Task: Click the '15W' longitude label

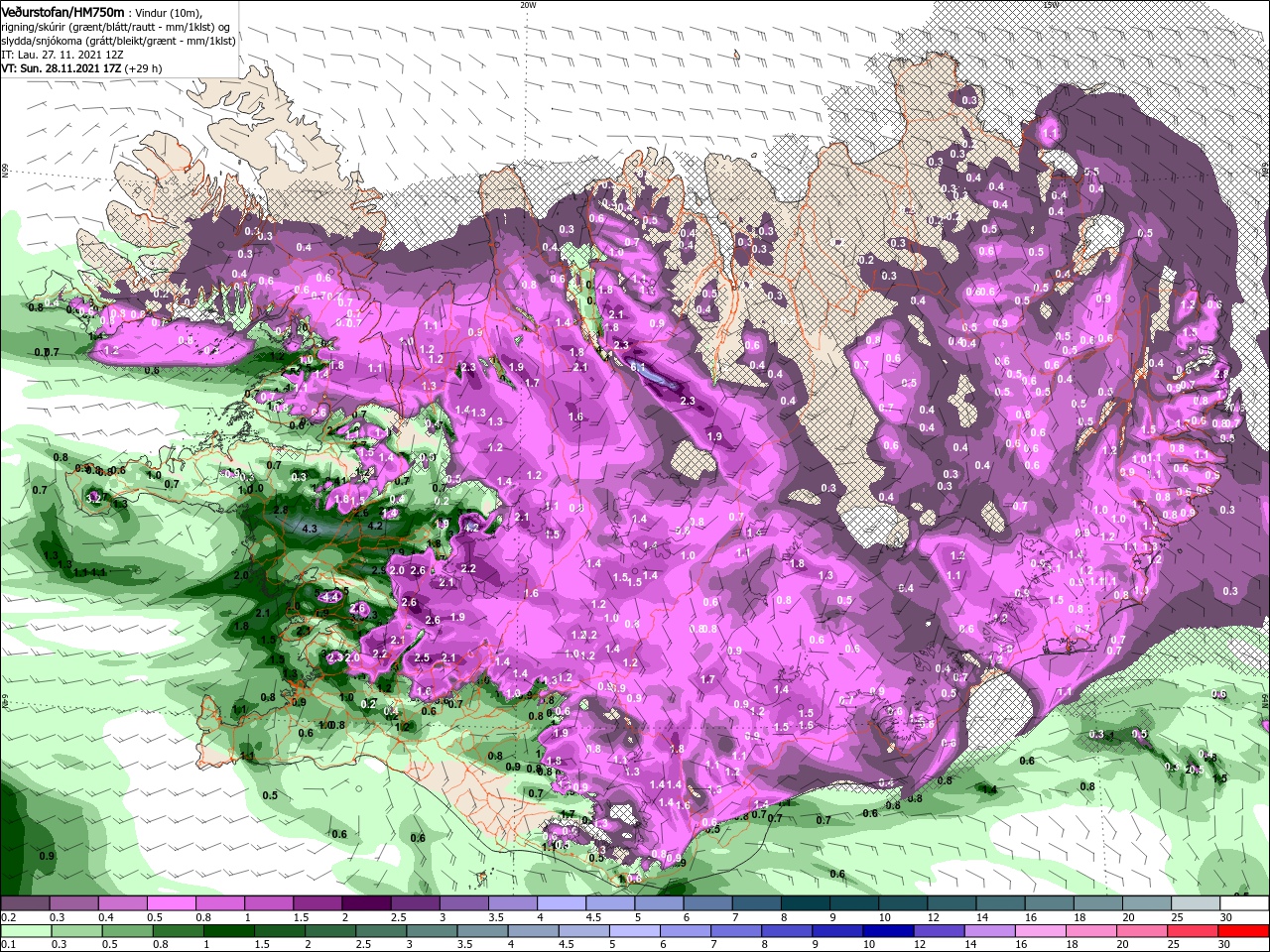Action: [x=1052, y=5]
